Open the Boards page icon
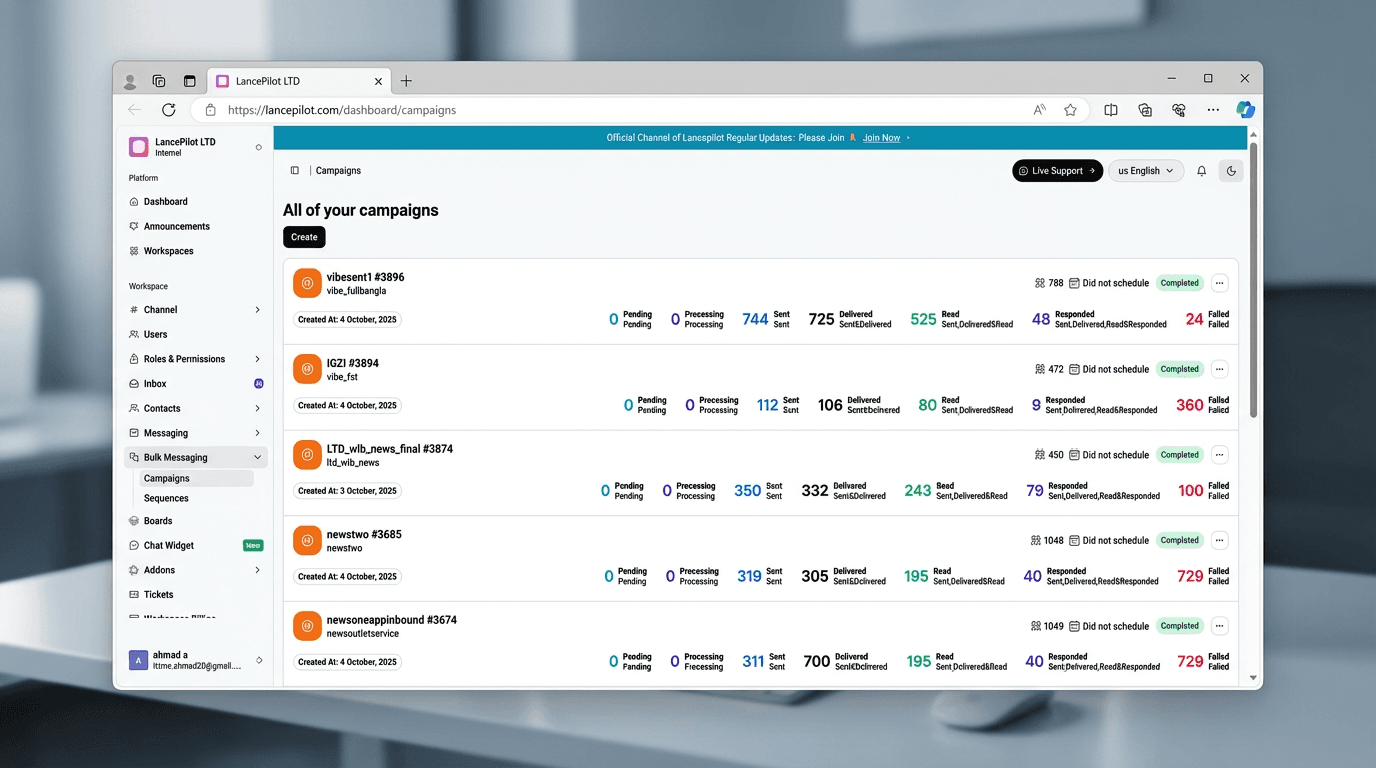 point(134,521)
